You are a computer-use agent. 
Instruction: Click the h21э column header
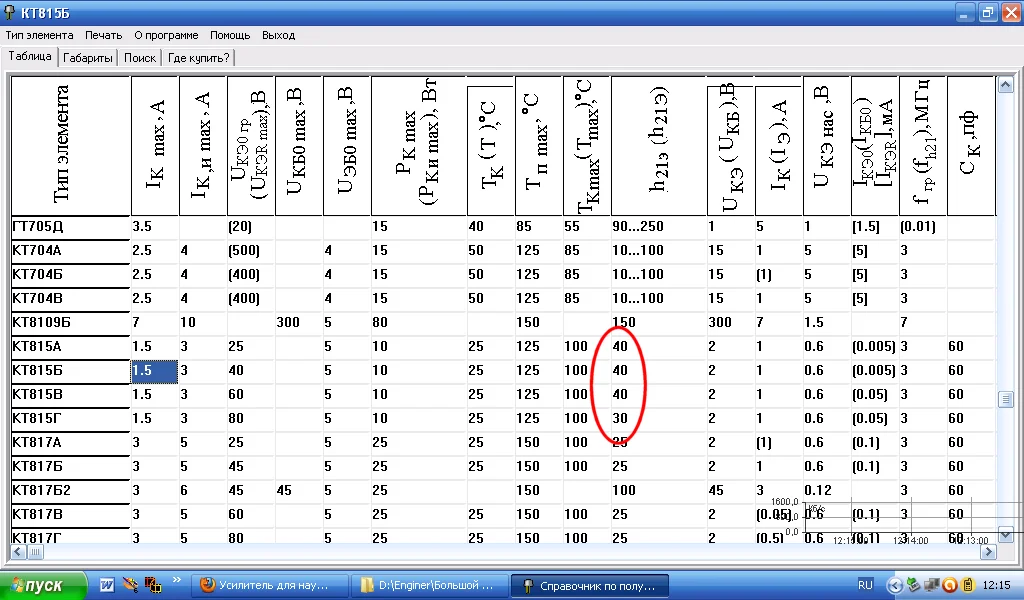[658, 146]
